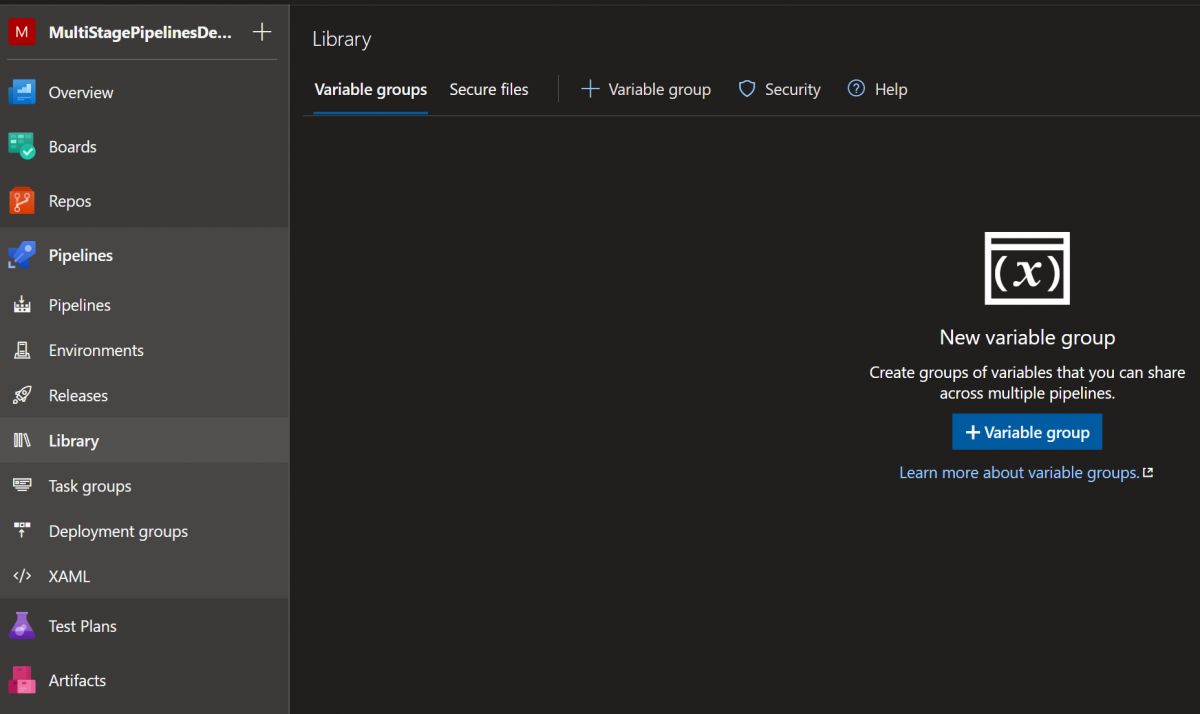Click + Variable group in top toolbar
The height and width of the screenshot is (714, 1200).
click(x=646, y=90)
